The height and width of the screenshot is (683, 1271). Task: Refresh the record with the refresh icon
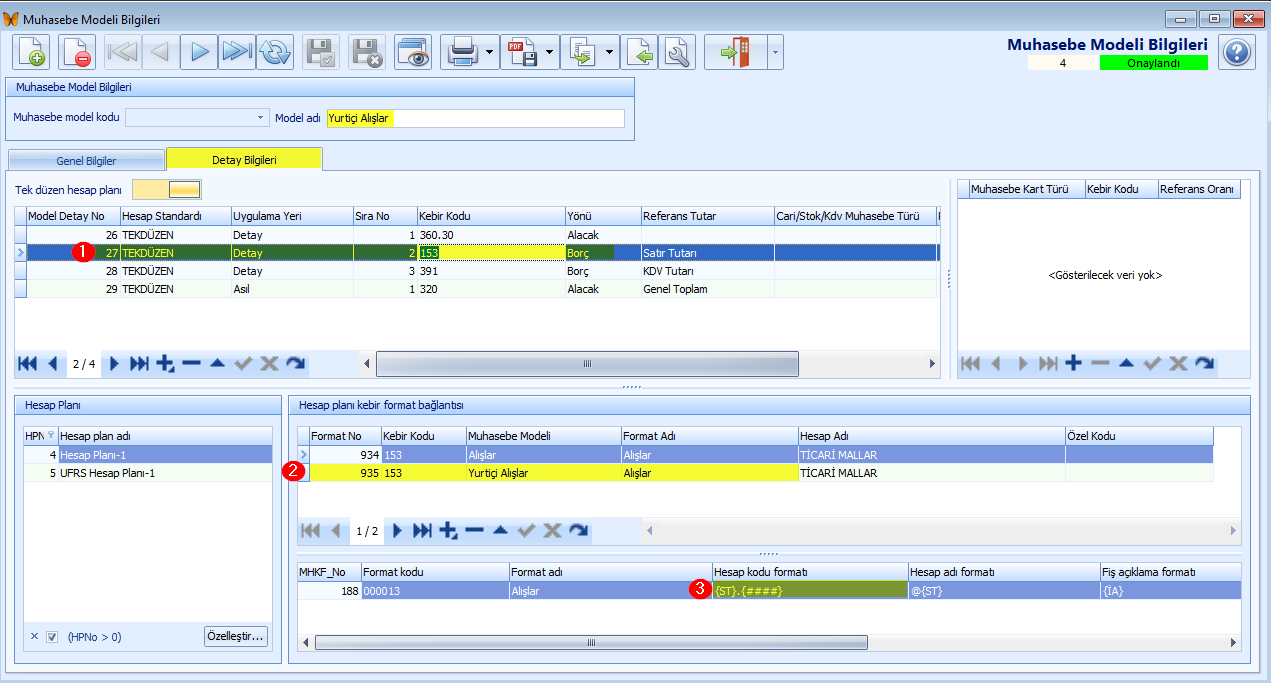[274, 53]
